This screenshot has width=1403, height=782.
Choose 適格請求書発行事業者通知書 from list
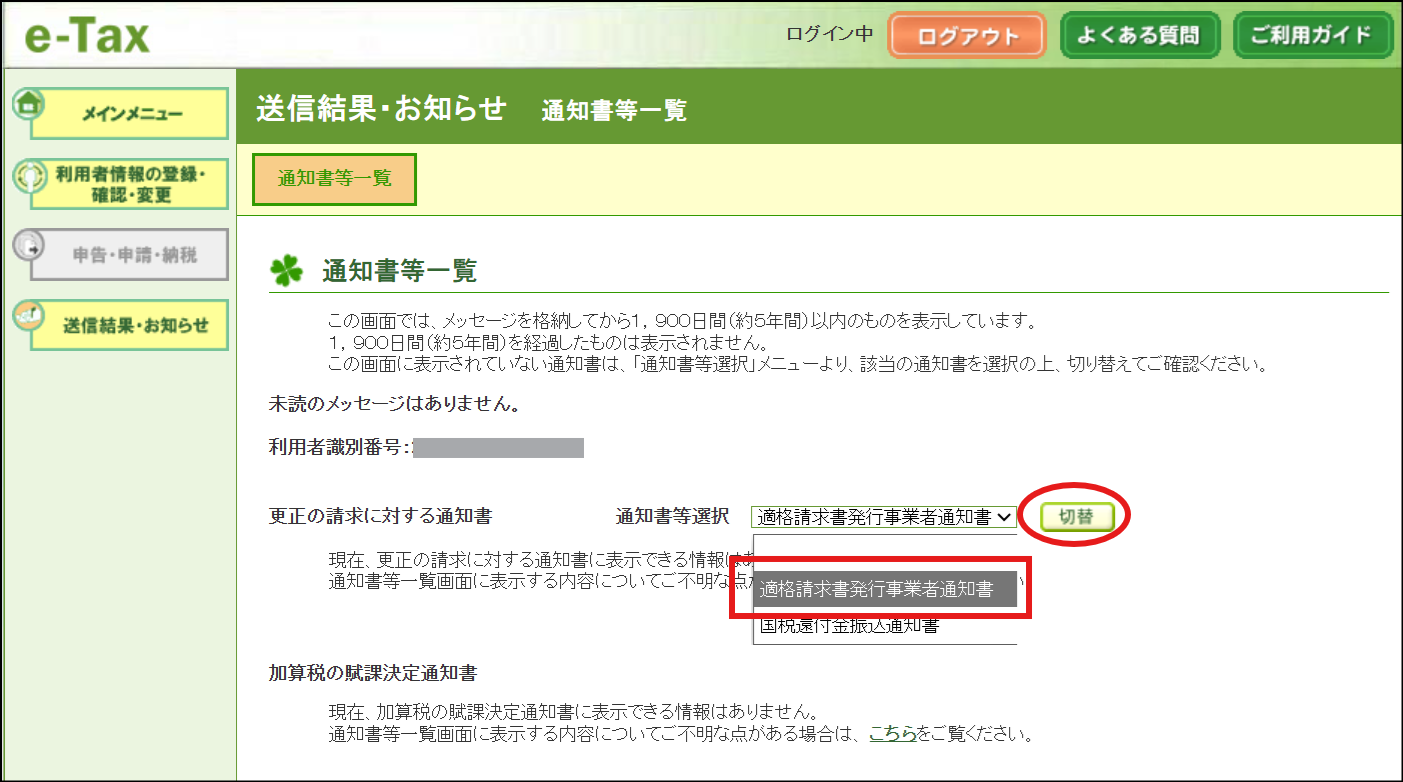(x=885, y=590)
